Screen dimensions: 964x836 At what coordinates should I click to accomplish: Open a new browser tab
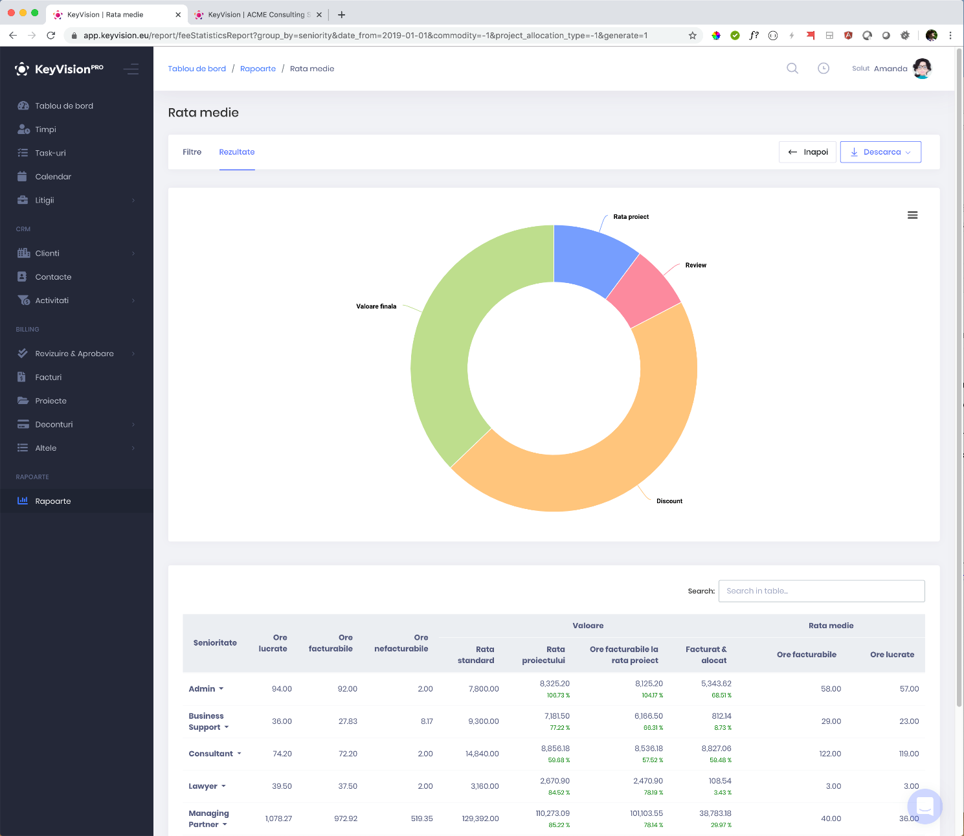point(341,14)
